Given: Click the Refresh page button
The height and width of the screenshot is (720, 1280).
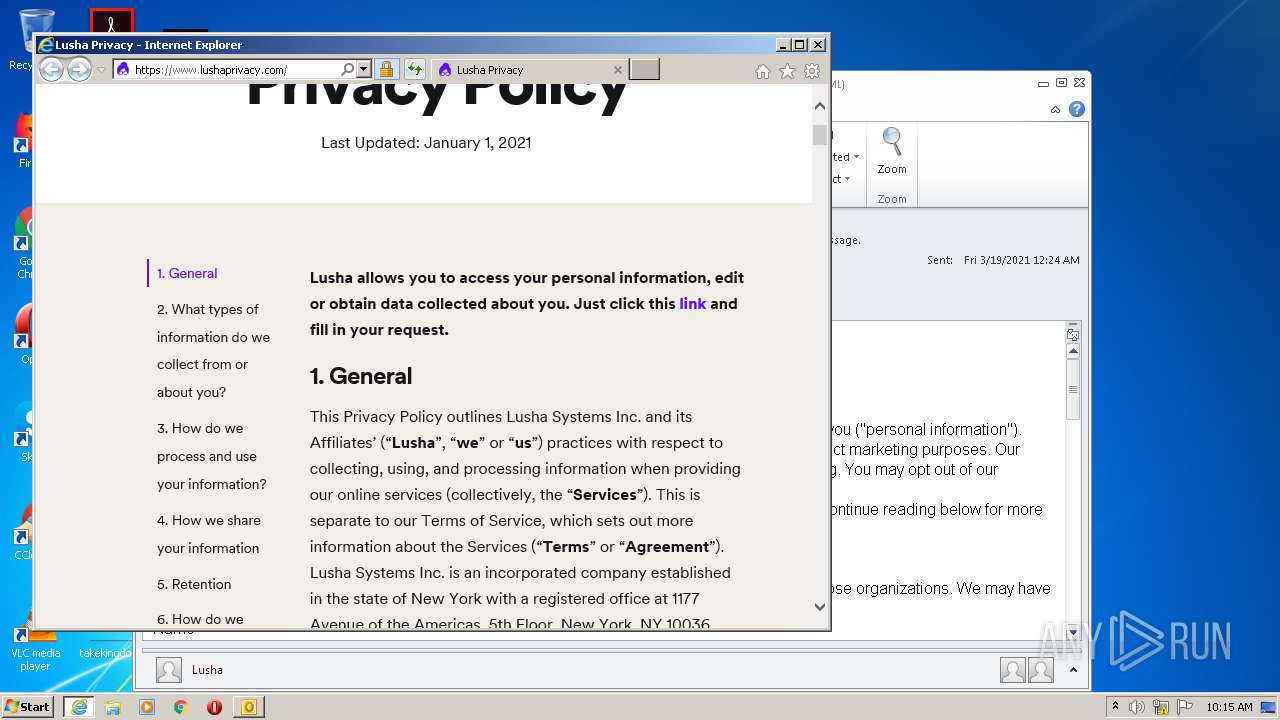Looking at the screenshot, I should (414, 69).
